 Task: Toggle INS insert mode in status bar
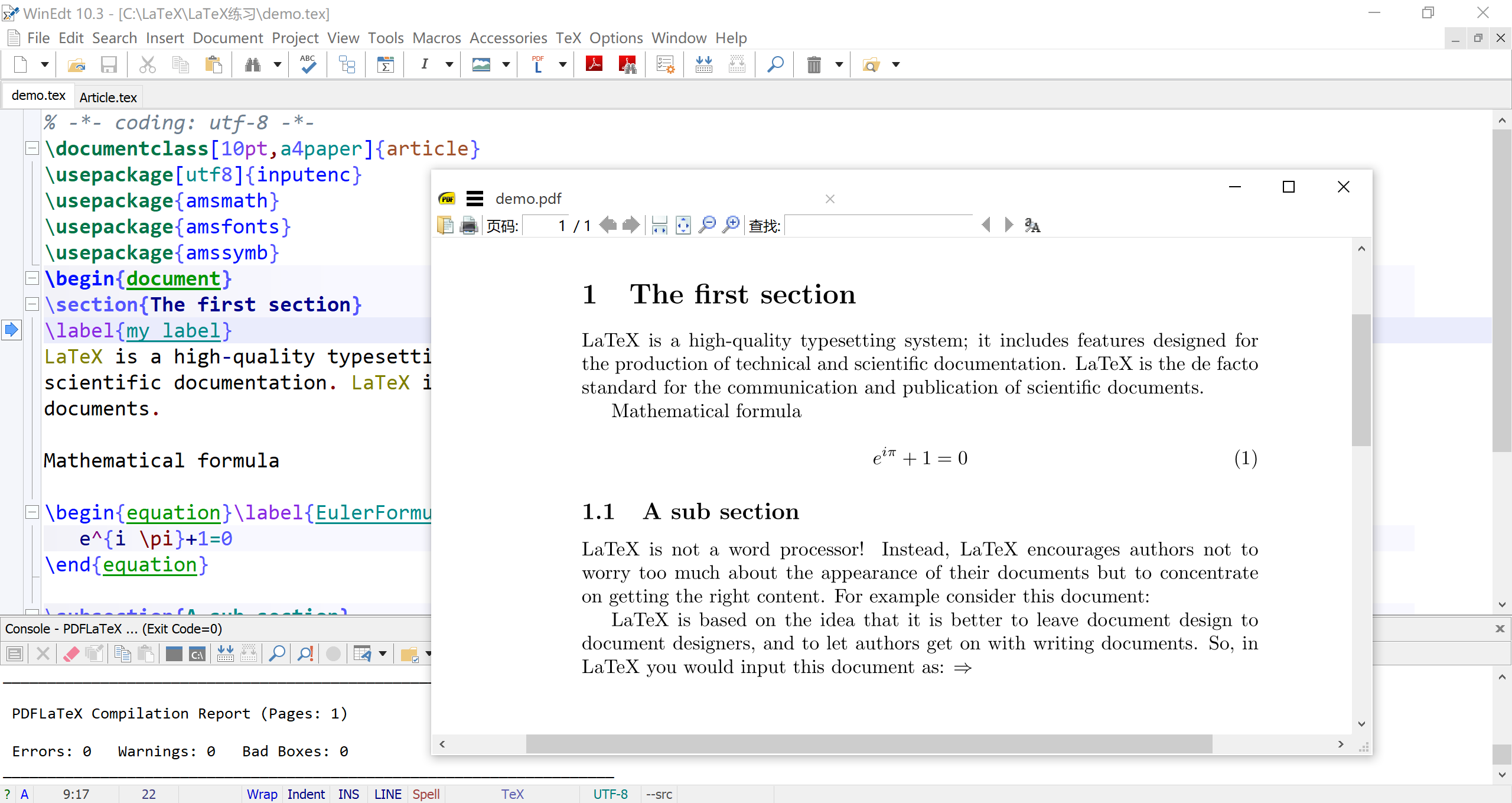pyautogui.click(x=348, y=794)
